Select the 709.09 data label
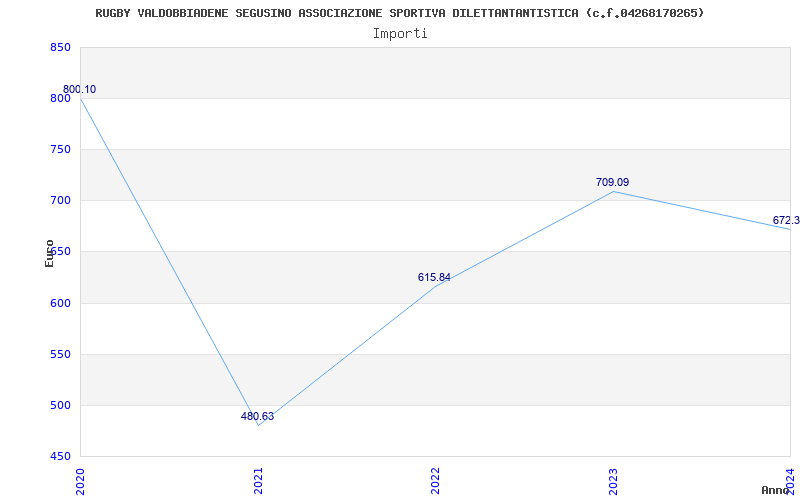Viewport: 800px width, 500px height. point(612,182)
